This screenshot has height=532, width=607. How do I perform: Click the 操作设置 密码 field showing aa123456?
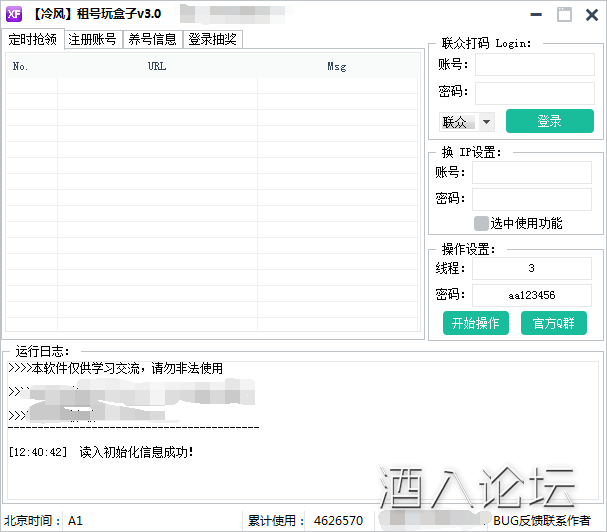click(532, 295)
